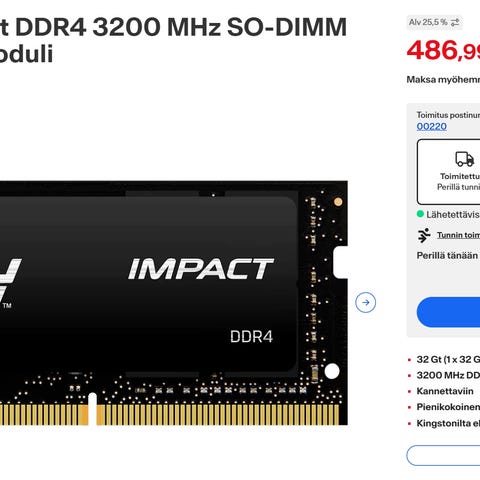The image size is (480, 480).
Task: Click the Lähetettävissä availability text
Action: tap(453, 214)
